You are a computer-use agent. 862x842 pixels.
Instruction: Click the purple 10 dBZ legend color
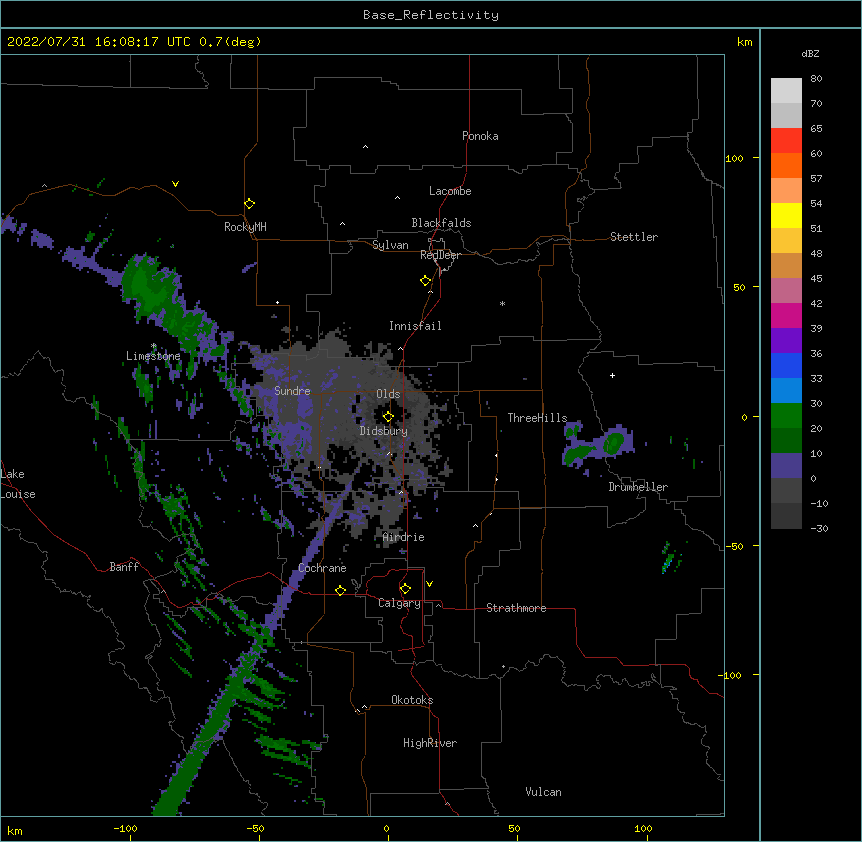tap(786, 466)
